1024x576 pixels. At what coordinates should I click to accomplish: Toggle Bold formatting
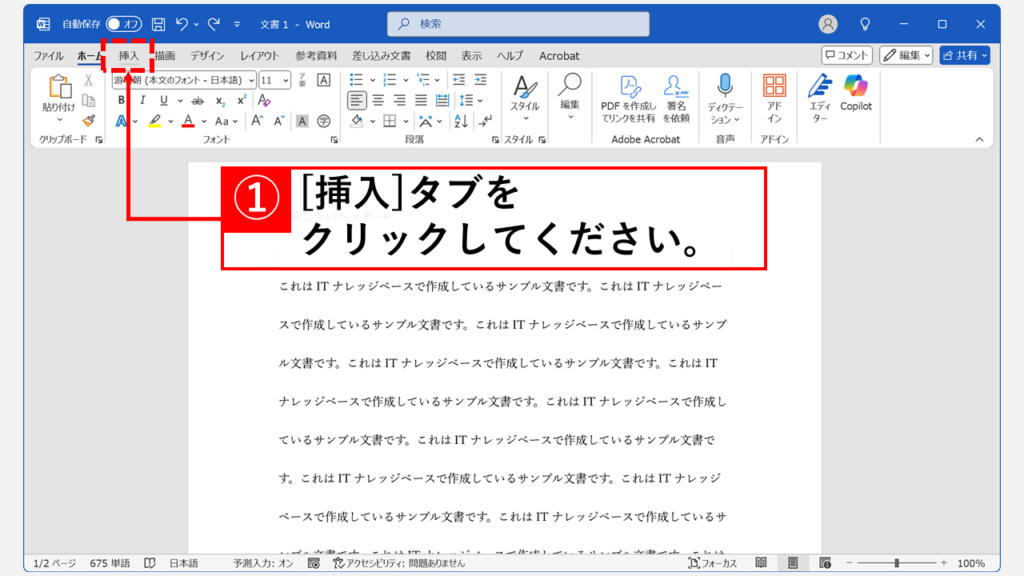coord(121,100)
